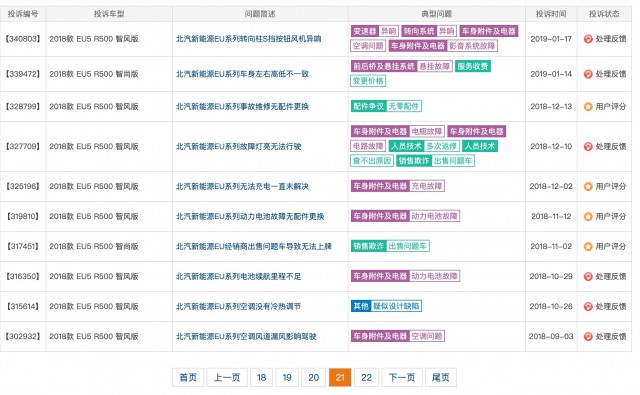Viewport: 640px width, 395px height.
Task: Go to page 22
Action: [367, 377]
